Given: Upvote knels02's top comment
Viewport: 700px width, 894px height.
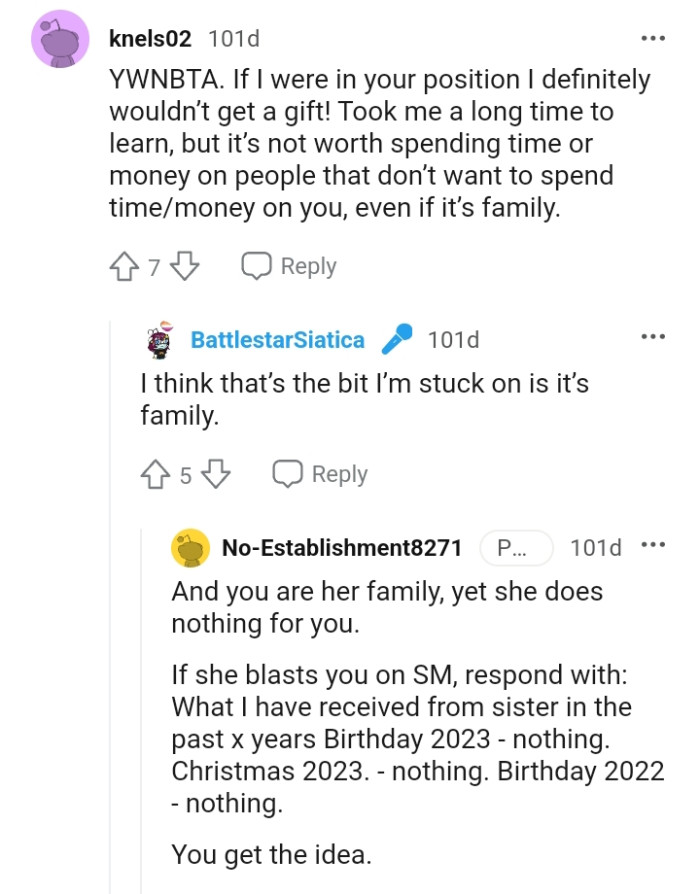Looking at the screenshot, I should (123, 266).
